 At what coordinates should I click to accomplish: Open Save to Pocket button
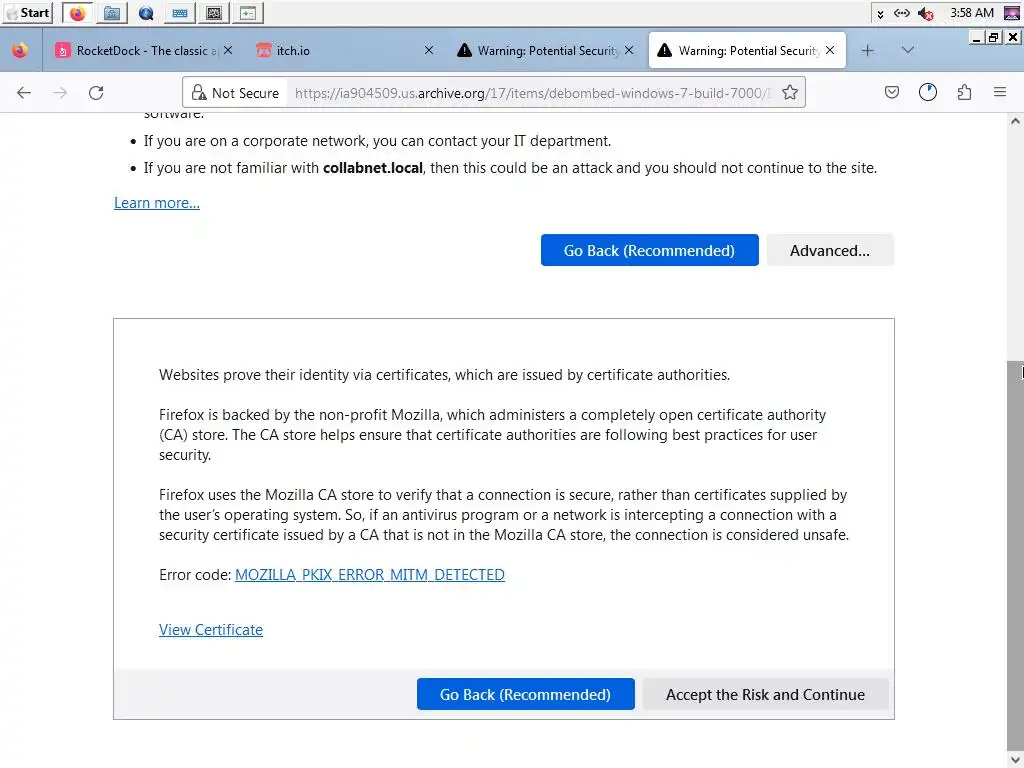click(891, 93)
